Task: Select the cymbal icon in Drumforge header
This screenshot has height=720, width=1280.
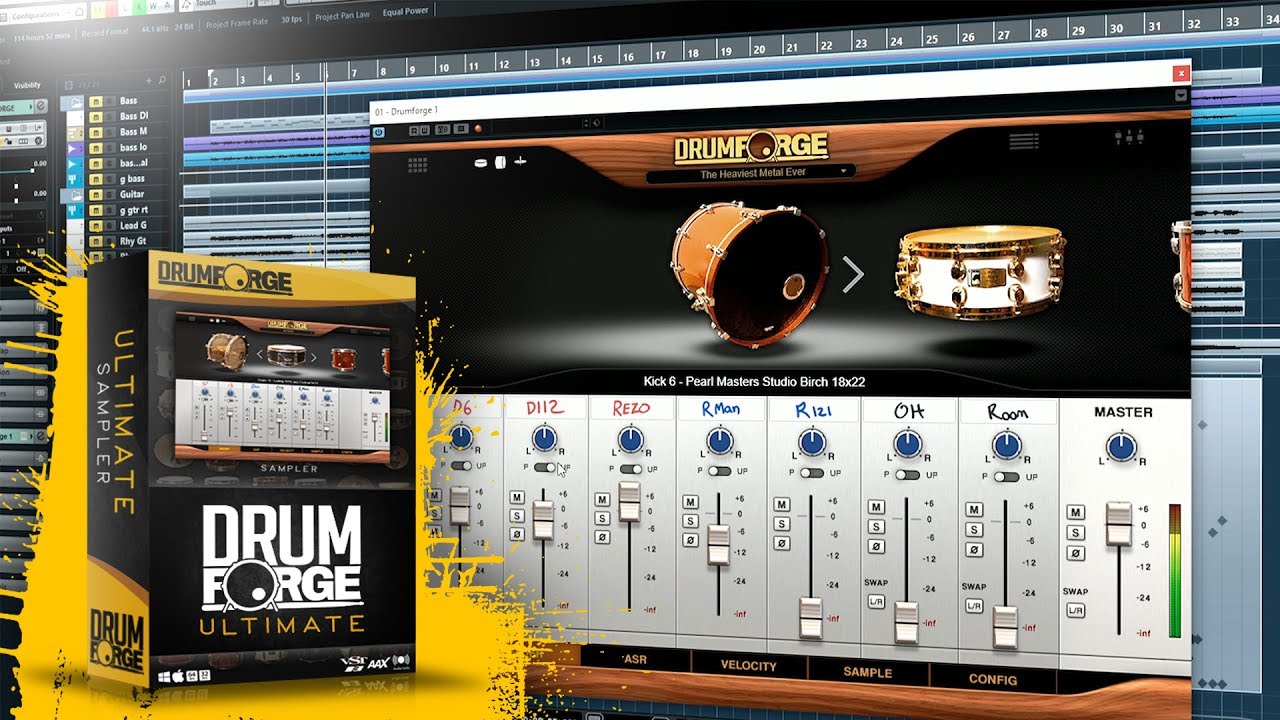Action: 520,162
